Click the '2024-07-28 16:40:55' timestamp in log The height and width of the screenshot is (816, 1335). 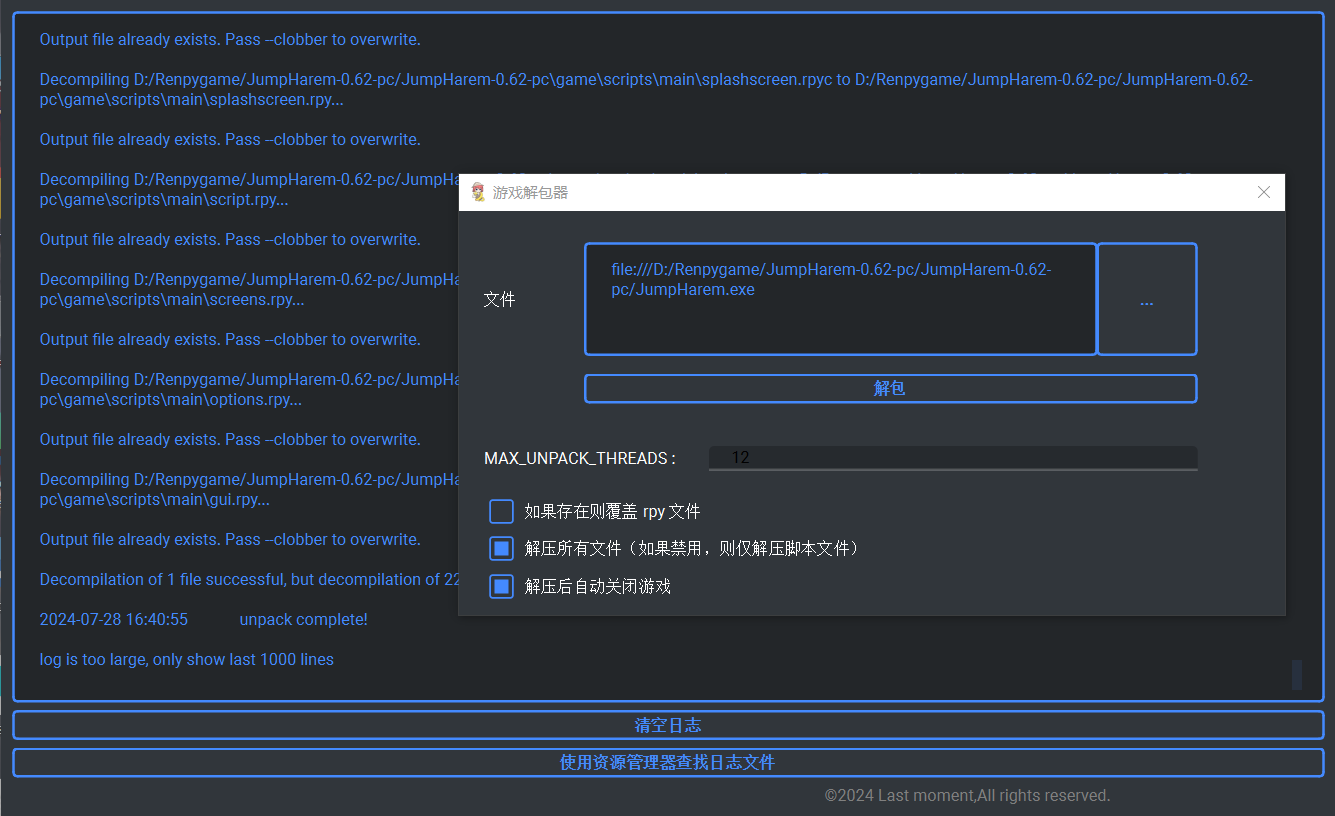point(113,620)
